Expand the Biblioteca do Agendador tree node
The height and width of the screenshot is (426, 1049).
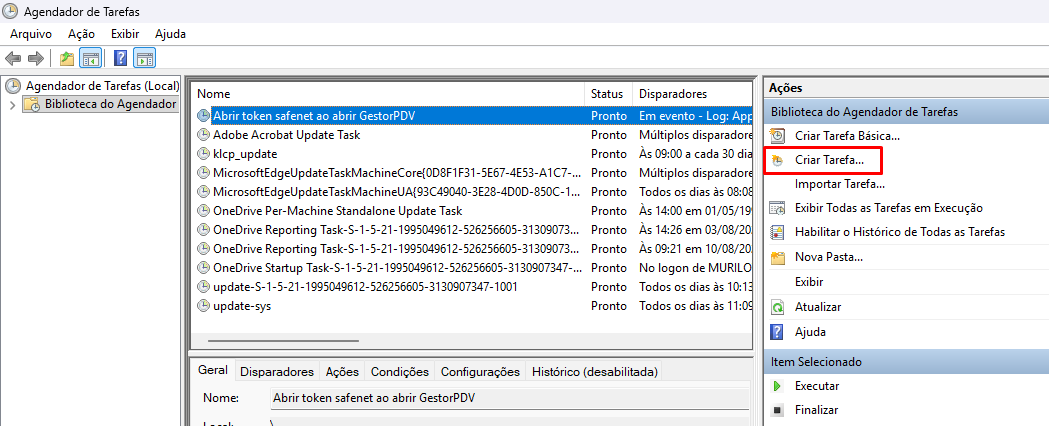[x=12, y=104]
